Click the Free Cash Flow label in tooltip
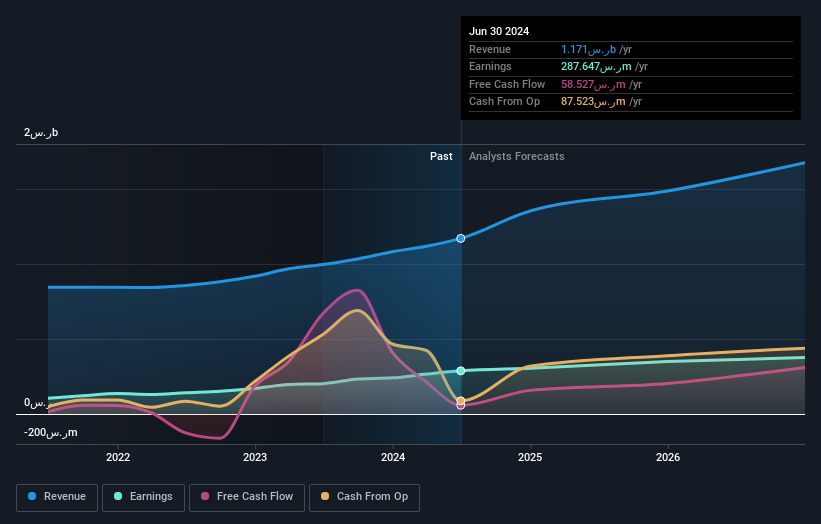The height and width of the screenshot is (524, 821). [507, 84]
